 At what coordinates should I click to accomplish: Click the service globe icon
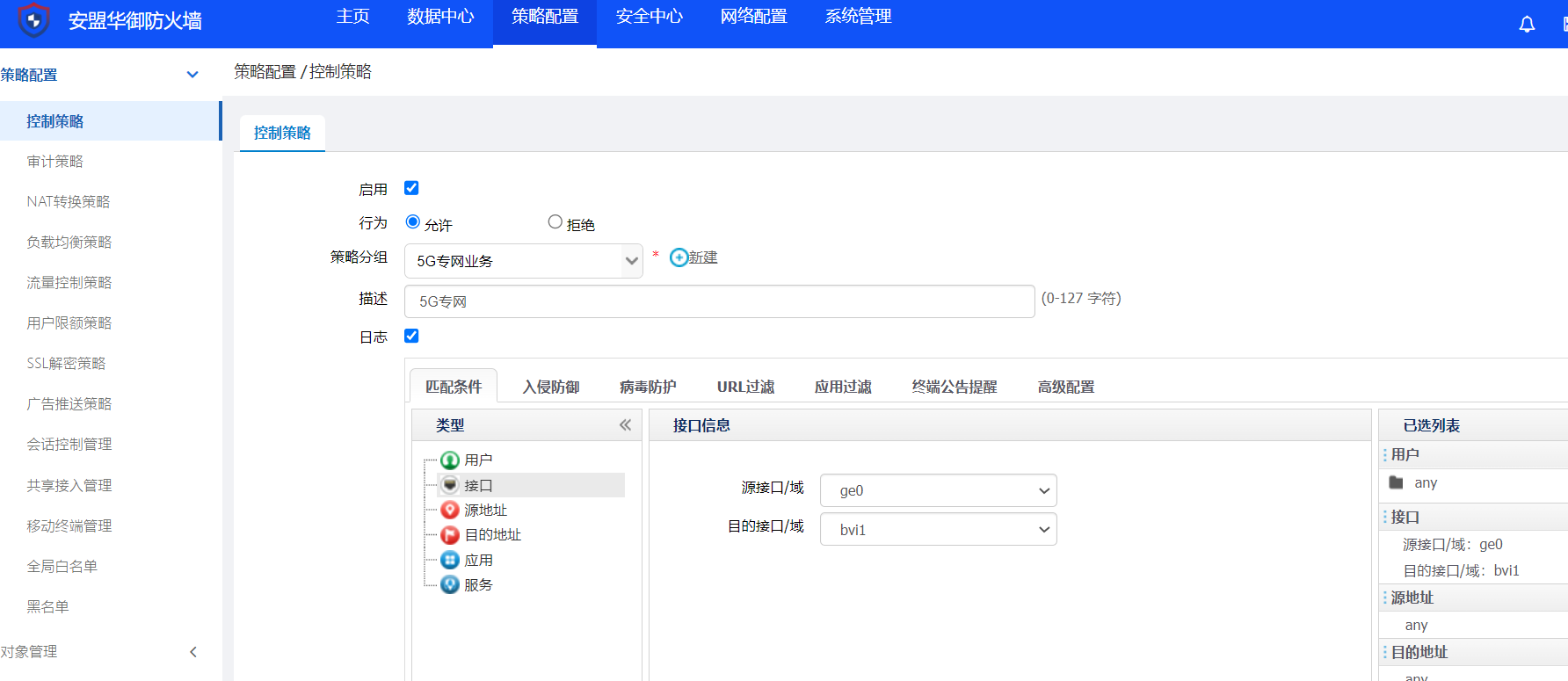(450, 584)
